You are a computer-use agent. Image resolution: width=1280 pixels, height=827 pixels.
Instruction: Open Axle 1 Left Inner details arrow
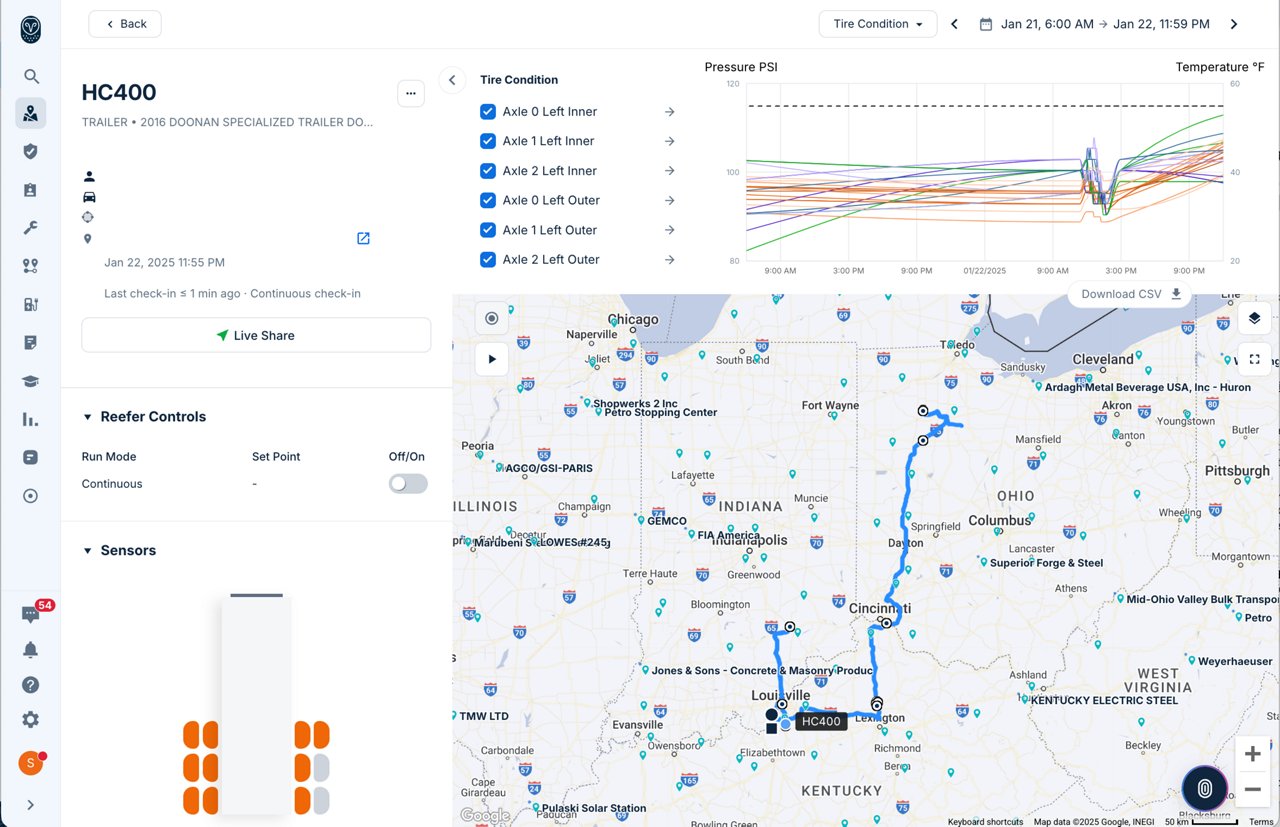click(x=670, y=141)
